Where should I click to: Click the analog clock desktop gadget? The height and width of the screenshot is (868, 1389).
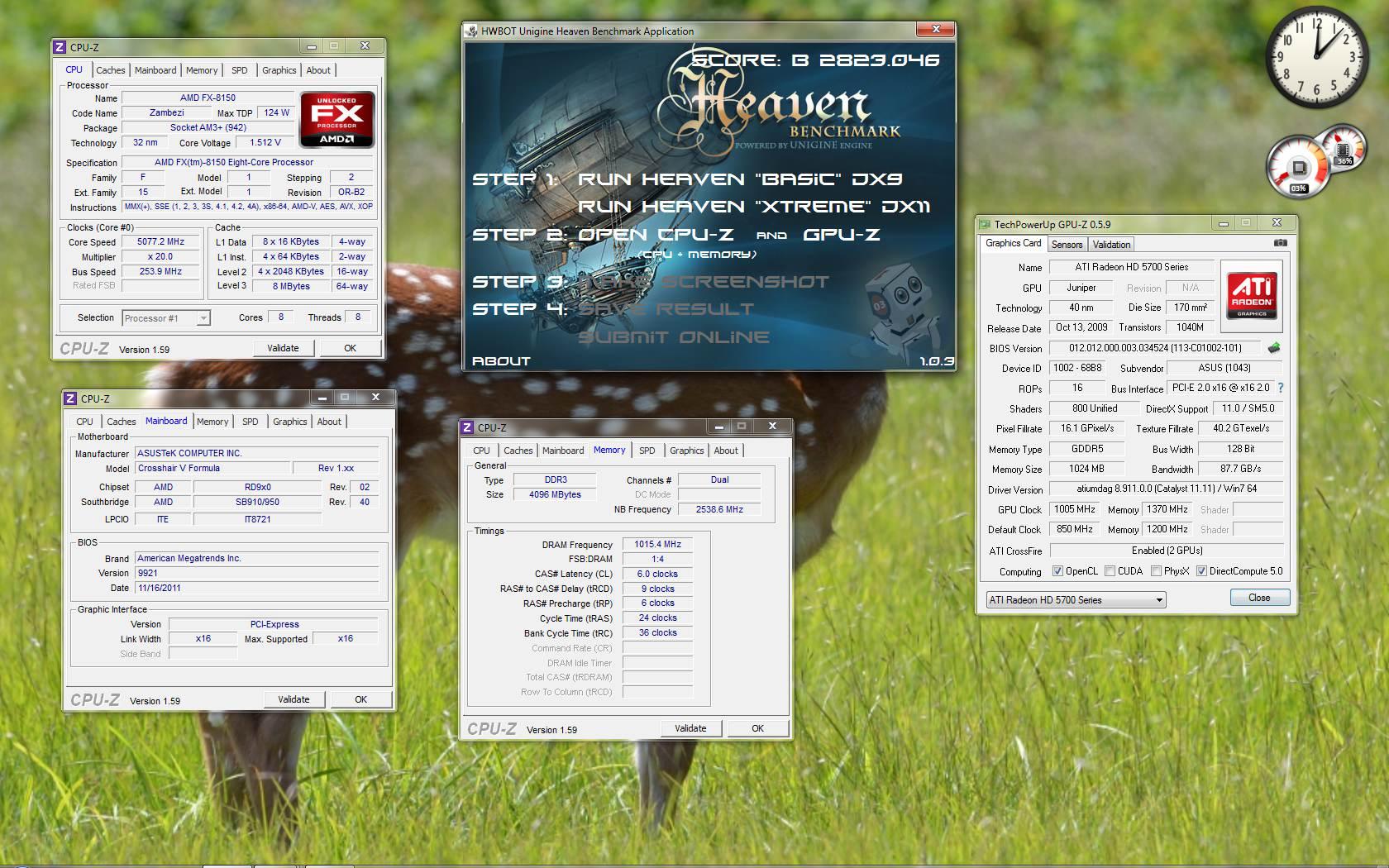coord(1317,59)
